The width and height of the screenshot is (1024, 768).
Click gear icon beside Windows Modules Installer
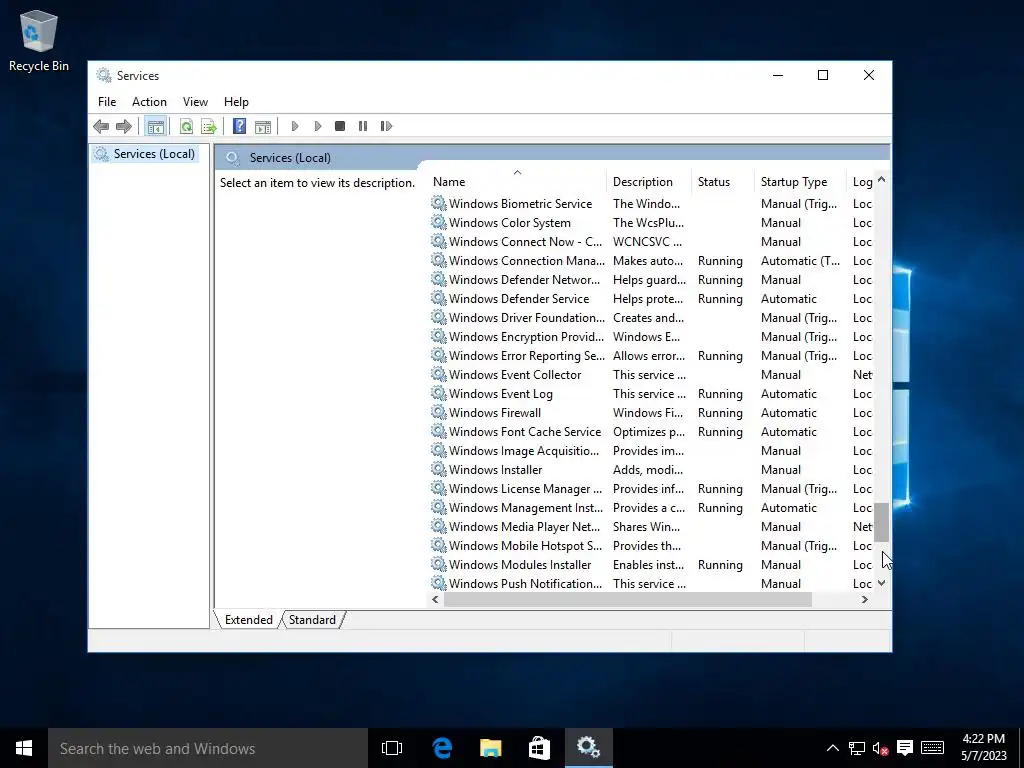[439, 564]
